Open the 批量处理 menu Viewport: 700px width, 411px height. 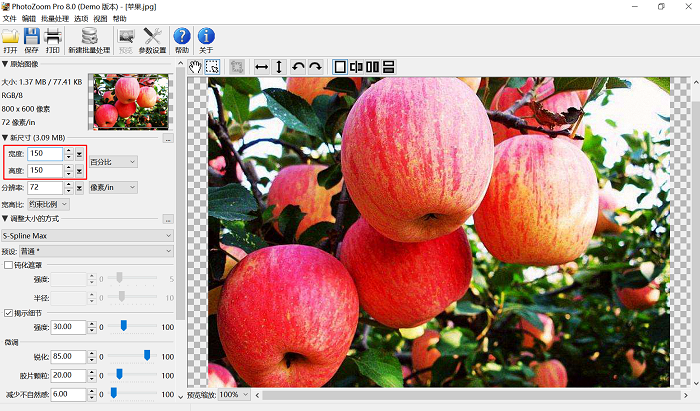(x=56, y=18)
